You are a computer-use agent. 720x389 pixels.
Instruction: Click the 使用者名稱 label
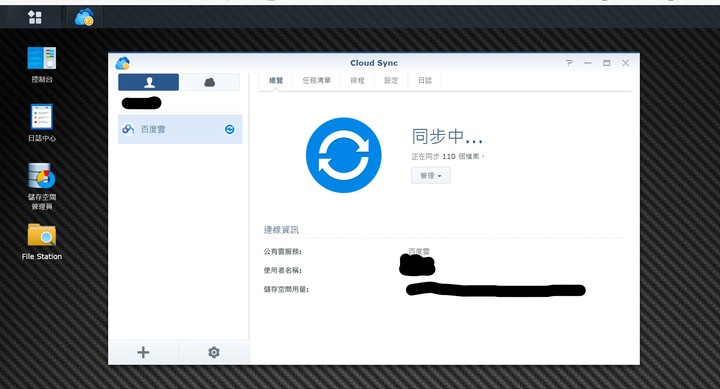point(282,271)
